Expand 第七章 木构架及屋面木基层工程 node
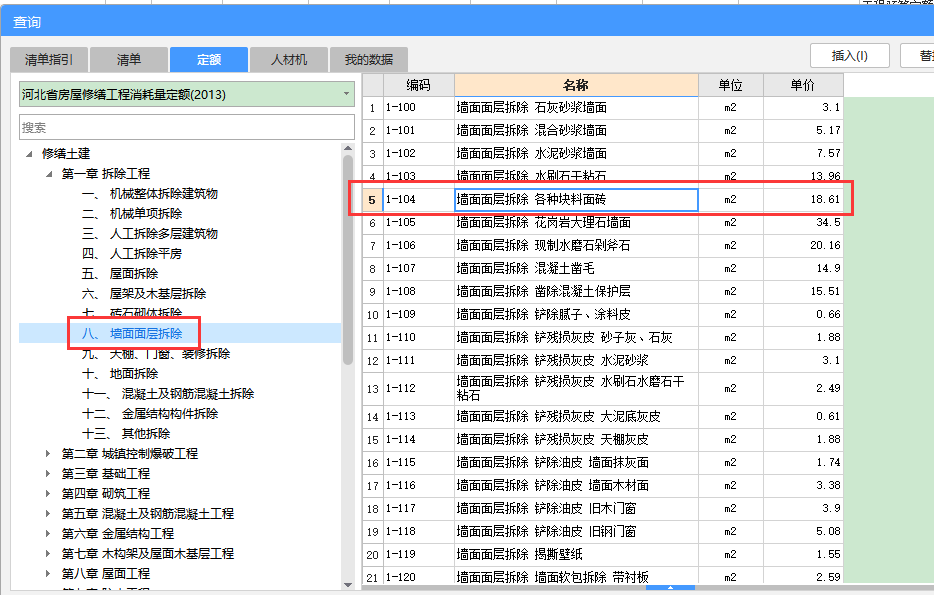934x595 pixels. (x=48, y=554)
